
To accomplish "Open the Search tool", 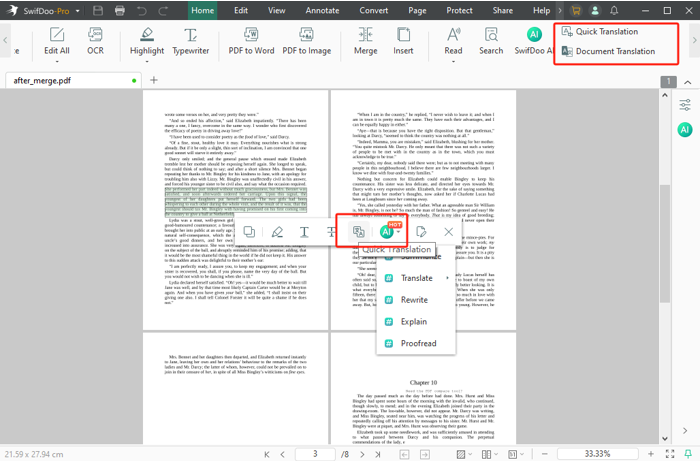I will (x=491, y=41).
